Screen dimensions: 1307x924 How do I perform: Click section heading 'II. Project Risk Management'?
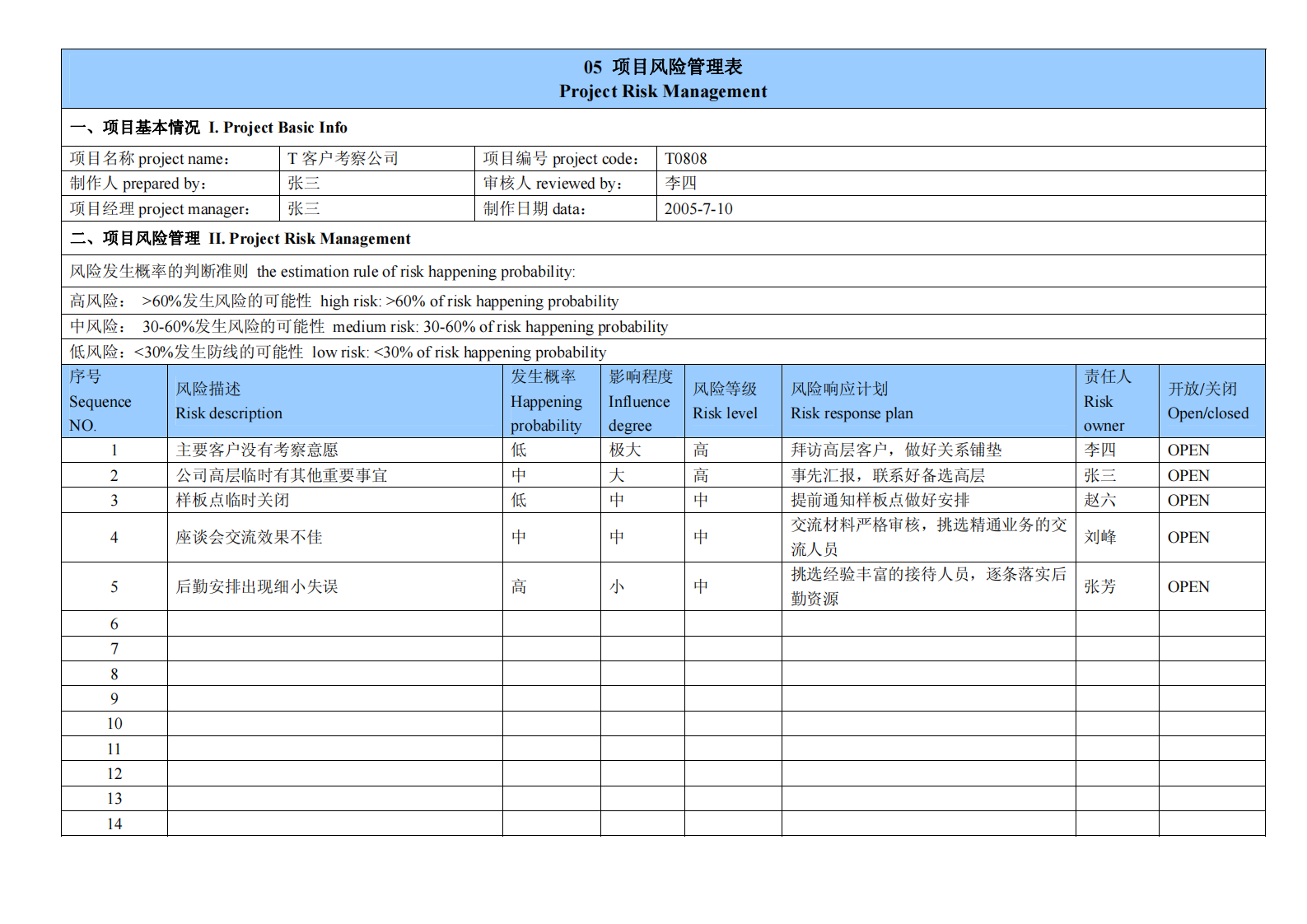click(309, 239)
